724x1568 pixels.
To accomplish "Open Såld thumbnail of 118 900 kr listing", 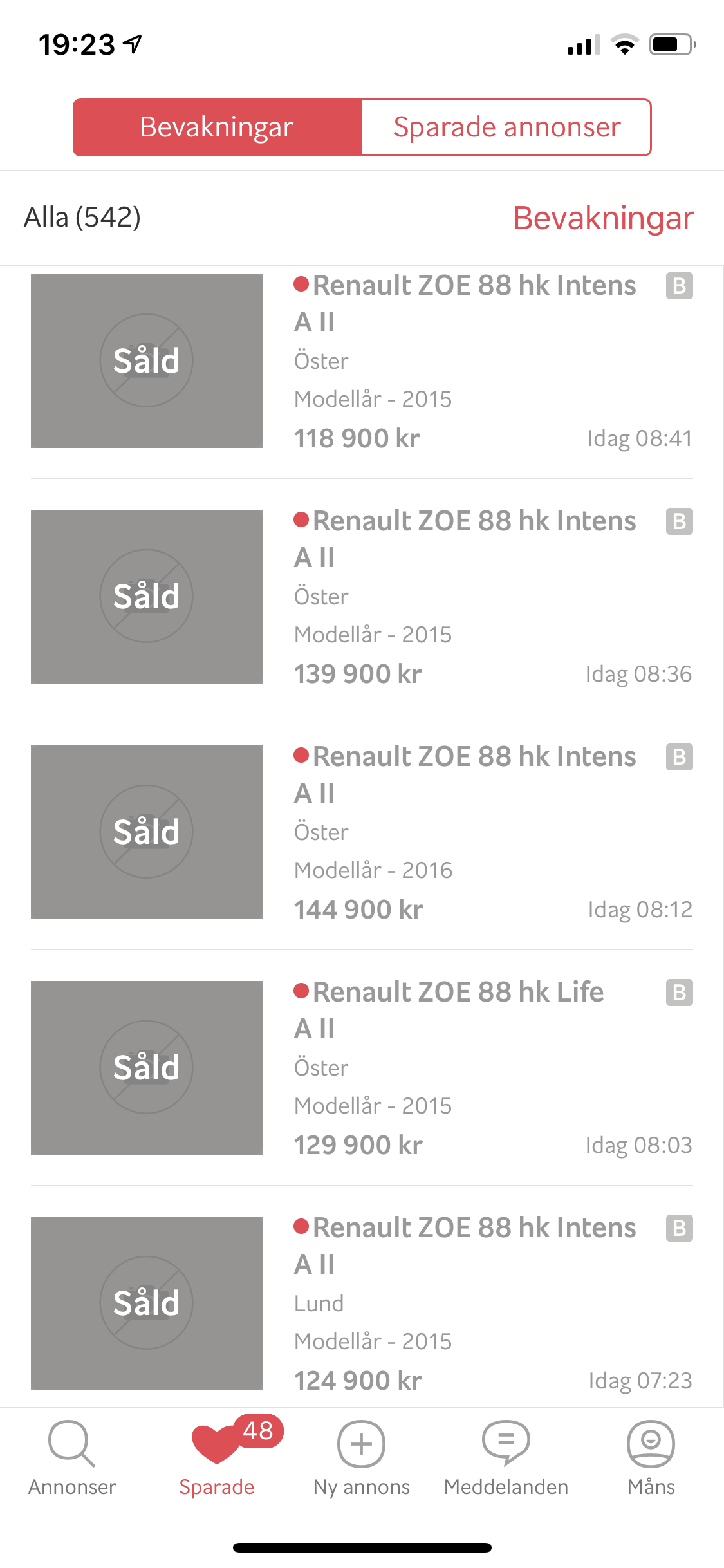I will [x=147, y=361].
